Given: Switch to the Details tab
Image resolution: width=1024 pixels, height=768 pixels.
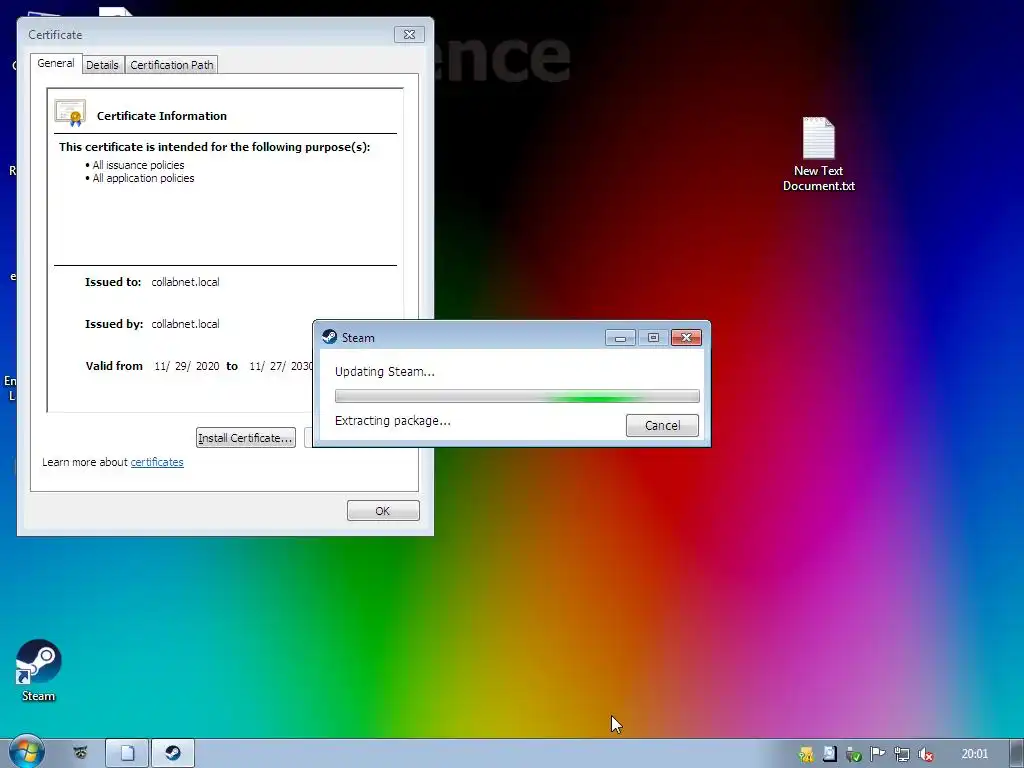Looking at the screenshot, I should (103, 65).
